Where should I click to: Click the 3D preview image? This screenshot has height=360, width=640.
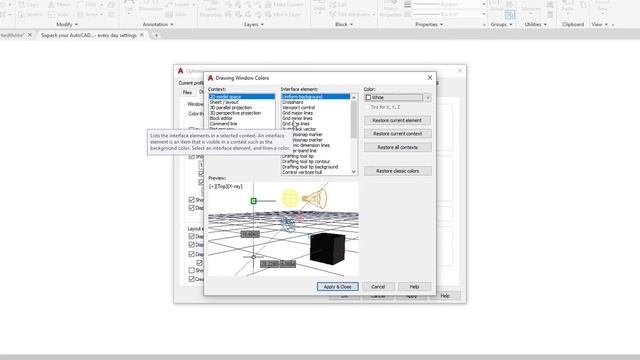[x=283, y=229]
